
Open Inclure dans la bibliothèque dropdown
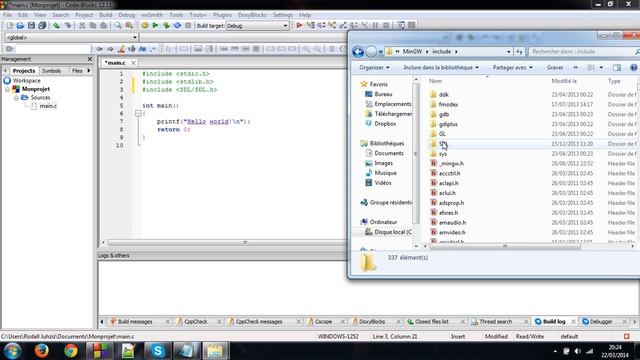tap(441, 67)
